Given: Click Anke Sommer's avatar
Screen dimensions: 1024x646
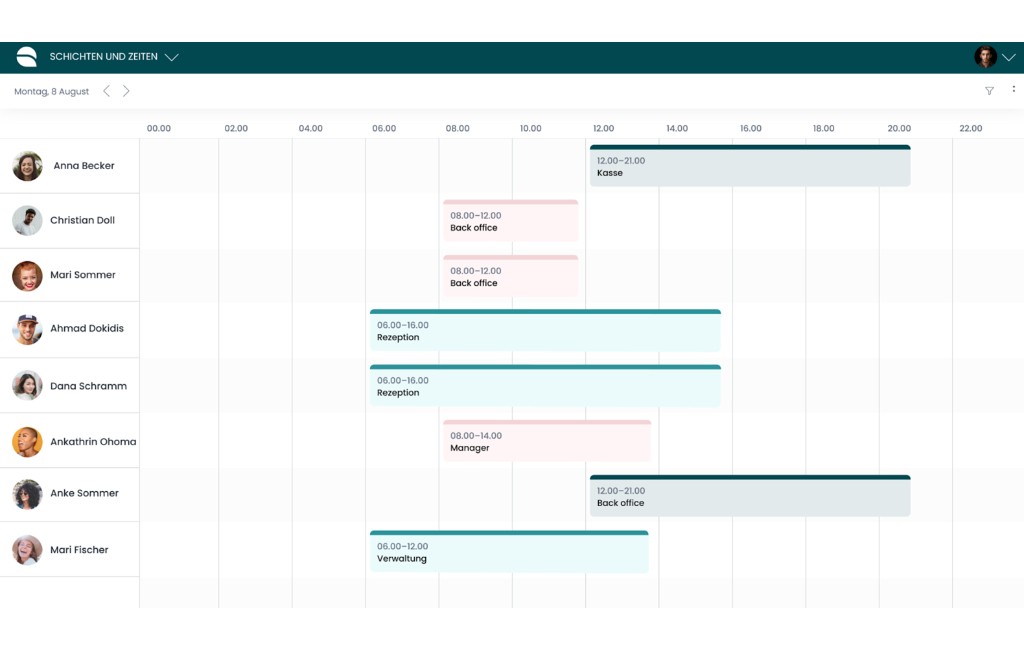Looking at the screenshot, I should [27, 494].
